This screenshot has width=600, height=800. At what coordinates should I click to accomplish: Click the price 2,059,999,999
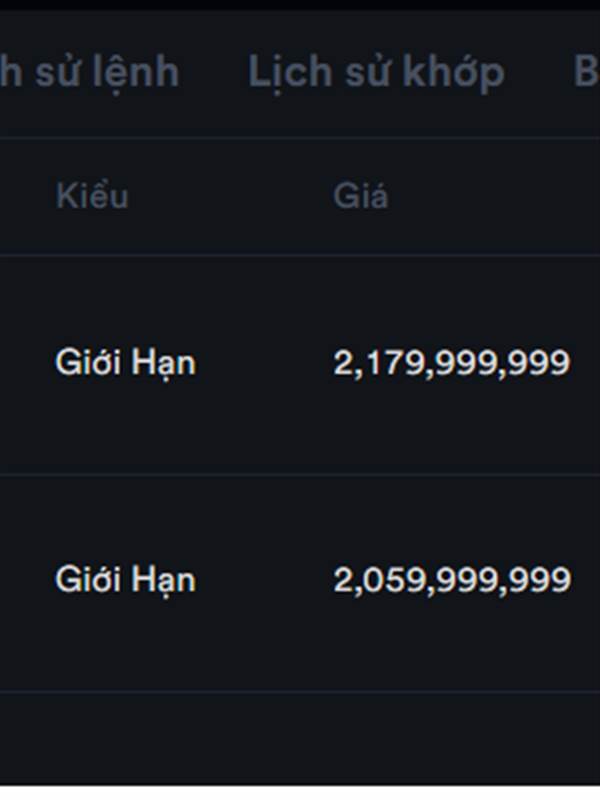pyautogui.click(x=451, y=580)
